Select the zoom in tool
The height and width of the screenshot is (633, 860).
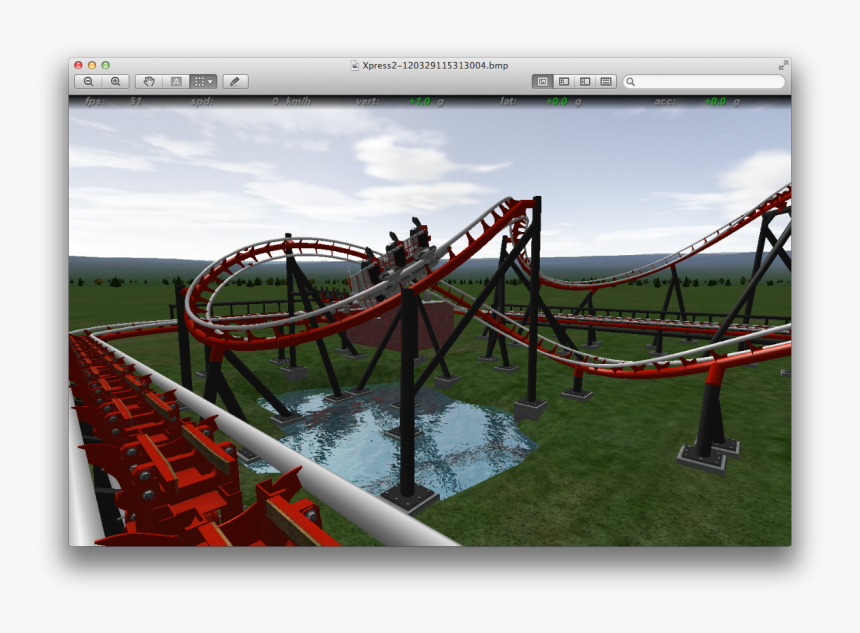[115, 81]
